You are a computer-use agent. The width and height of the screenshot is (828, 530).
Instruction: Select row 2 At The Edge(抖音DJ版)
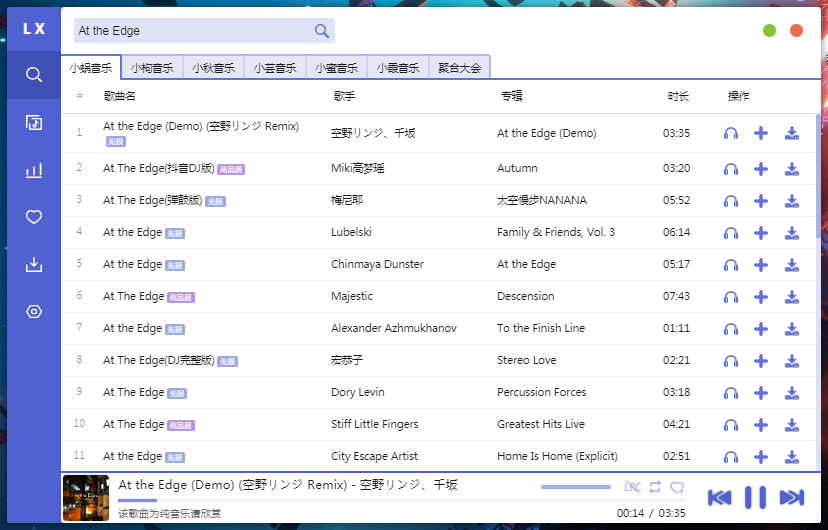point(158,168)
